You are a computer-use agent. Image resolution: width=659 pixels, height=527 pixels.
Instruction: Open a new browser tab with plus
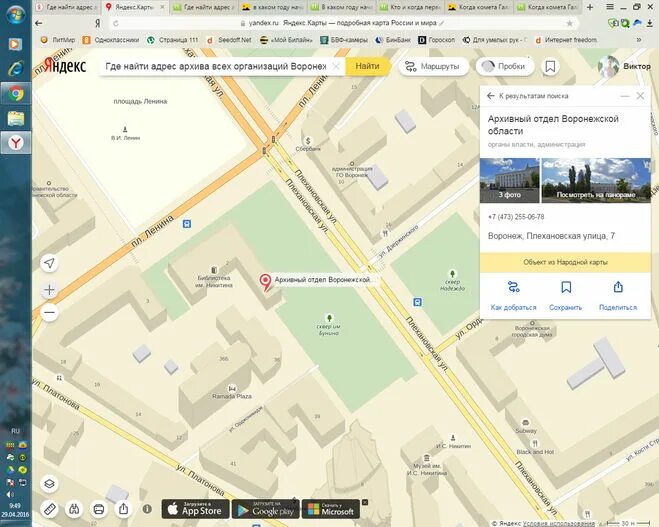tap(590, 7)
